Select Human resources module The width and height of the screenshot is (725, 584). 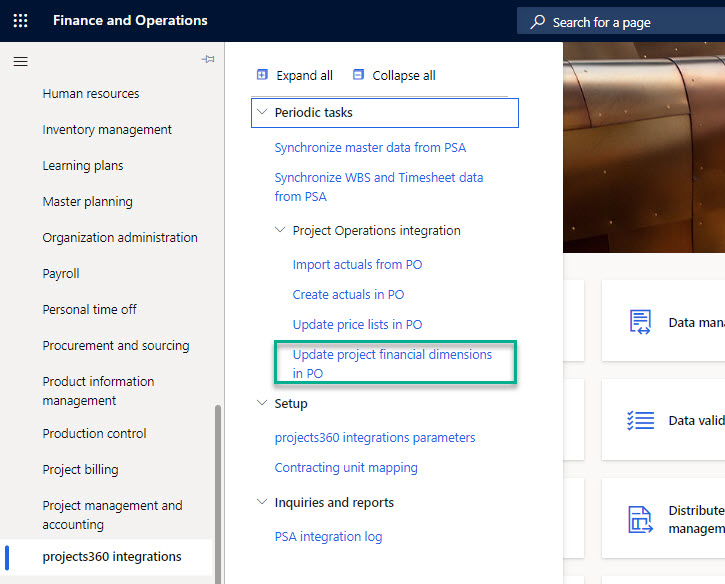tap(91, 94)
